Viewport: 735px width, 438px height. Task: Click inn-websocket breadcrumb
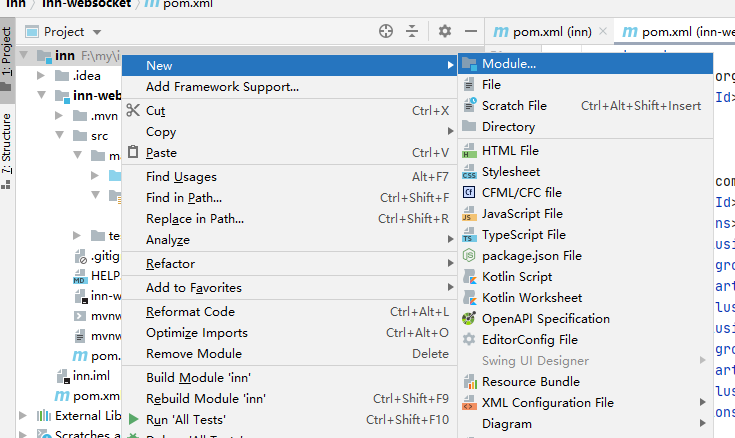pos(86,4)
